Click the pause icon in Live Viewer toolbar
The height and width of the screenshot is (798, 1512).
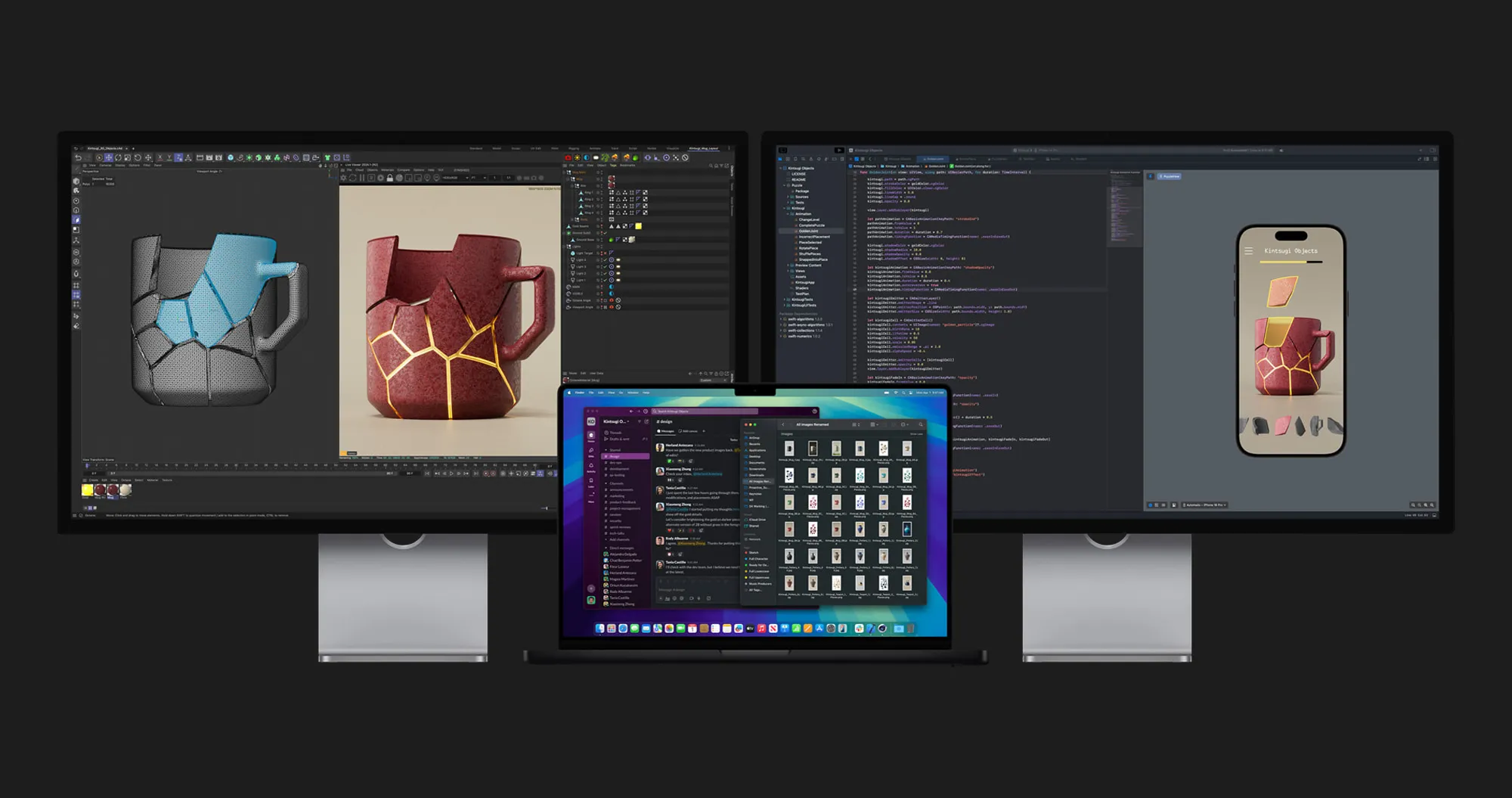coord(362,179)
